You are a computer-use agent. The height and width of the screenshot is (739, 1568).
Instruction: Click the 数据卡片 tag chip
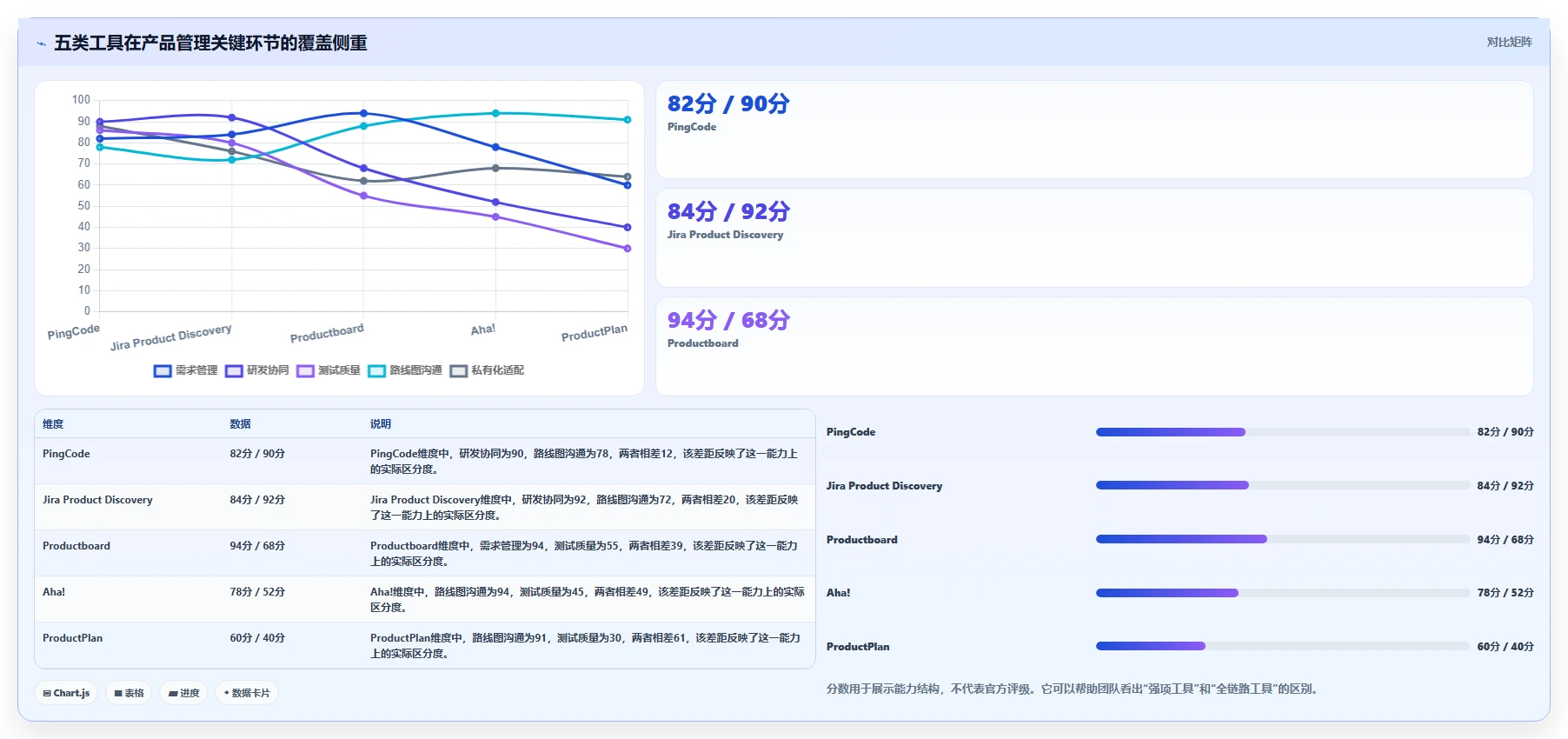pyautogui.click(x=247, y=693)
